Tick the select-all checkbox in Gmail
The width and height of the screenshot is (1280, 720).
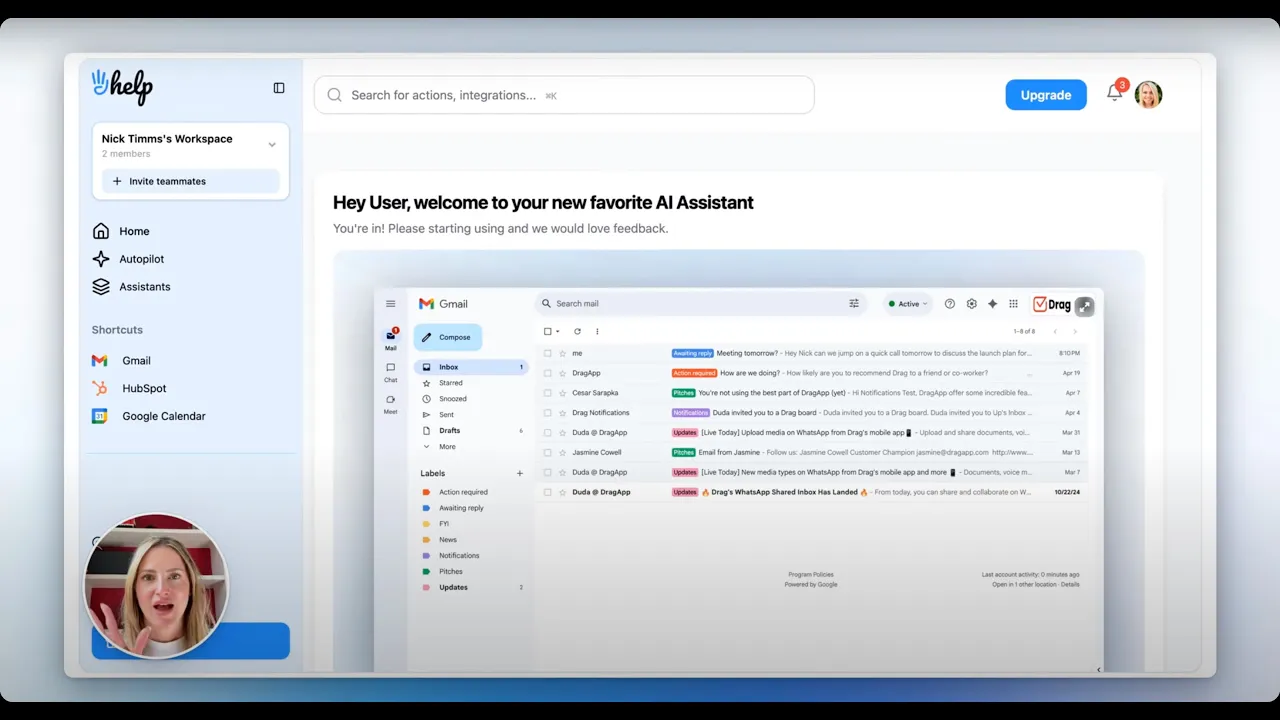tap(547, 331)
